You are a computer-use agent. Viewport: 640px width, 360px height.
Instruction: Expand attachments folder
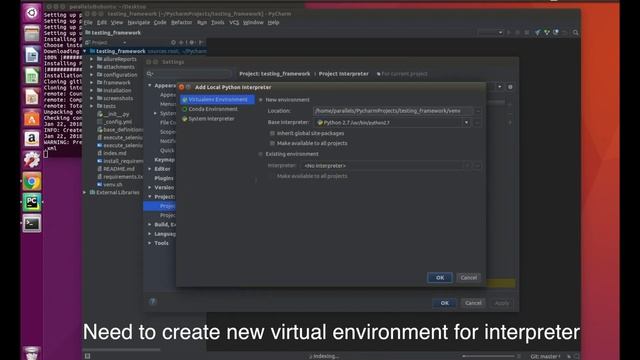[x=91, y=67]
